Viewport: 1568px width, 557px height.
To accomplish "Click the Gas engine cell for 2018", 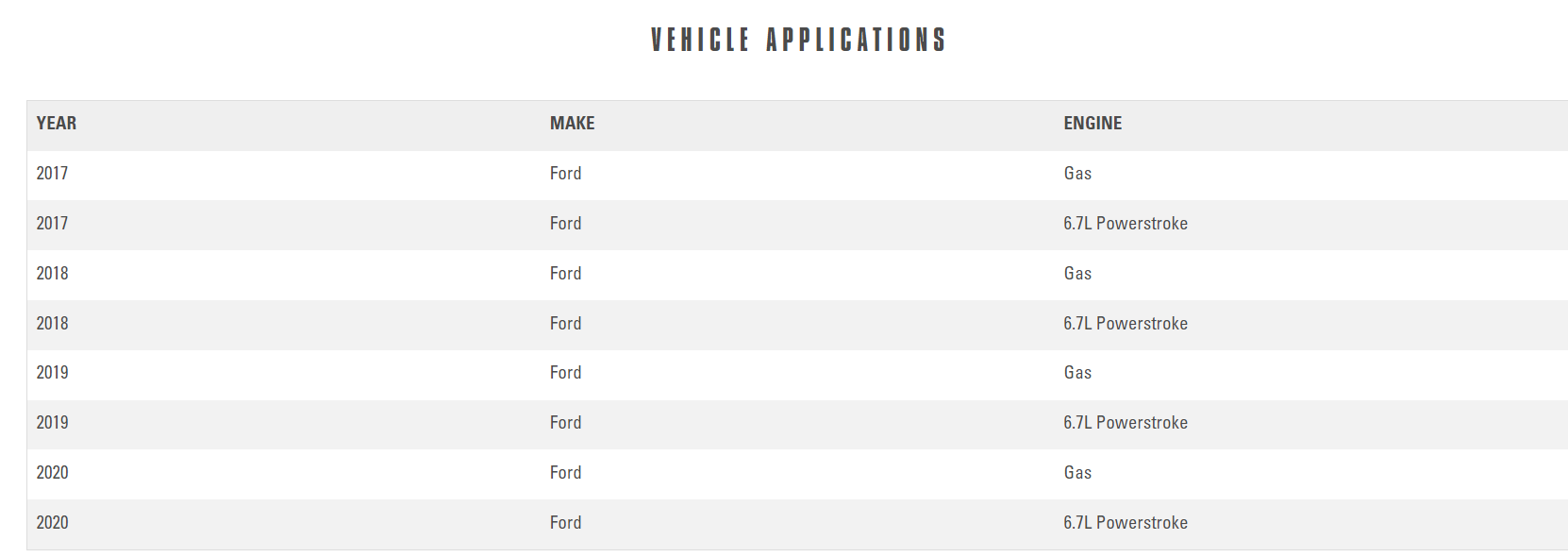I will (1077, 274).
